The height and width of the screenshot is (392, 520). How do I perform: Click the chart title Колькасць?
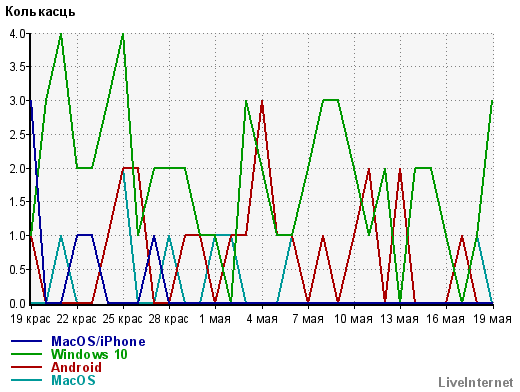point(40,12)
